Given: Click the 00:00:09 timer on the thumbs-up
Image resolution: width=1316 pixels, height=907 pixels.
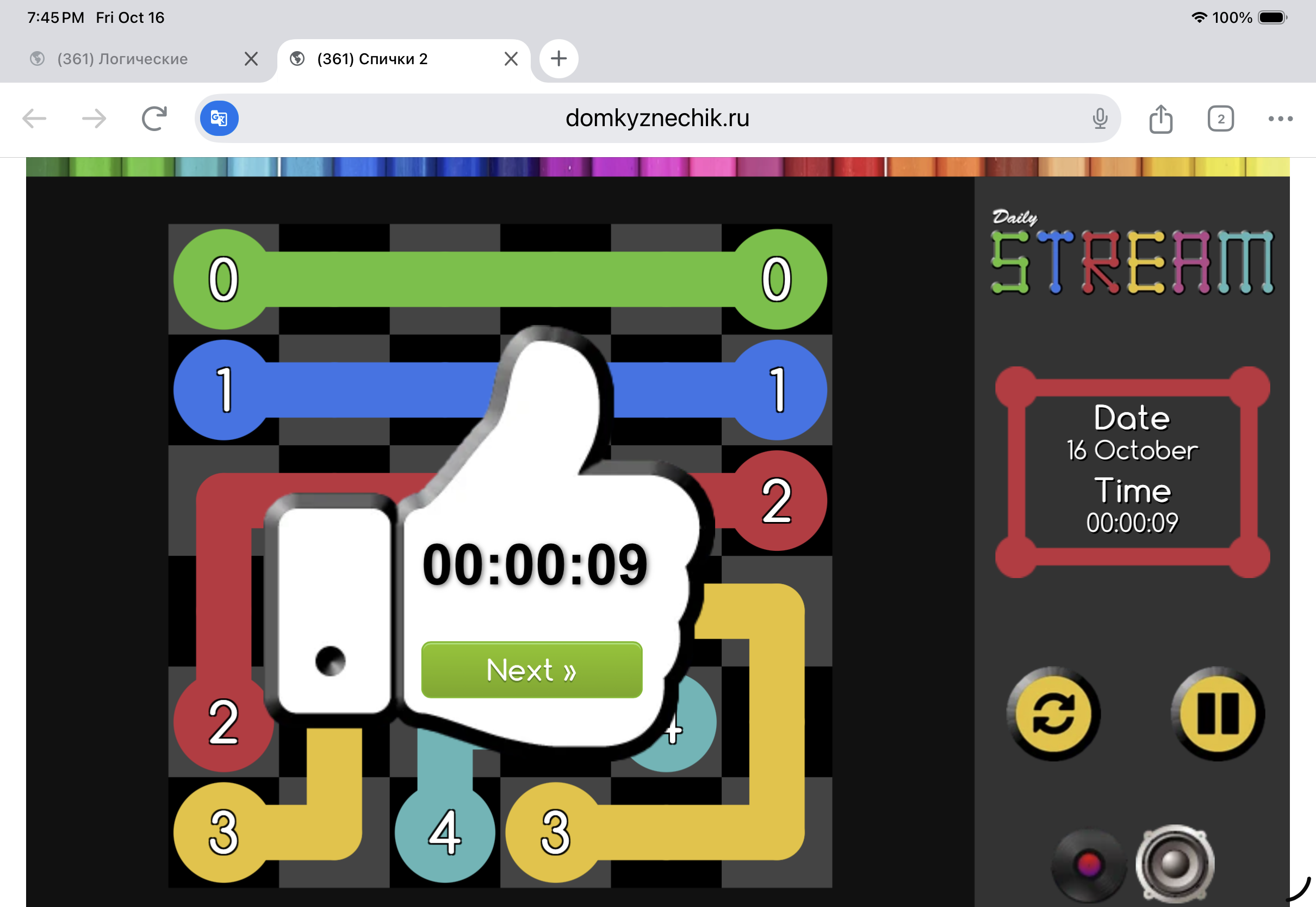Looking at the screenshot, I should click(x=535, y=564).
